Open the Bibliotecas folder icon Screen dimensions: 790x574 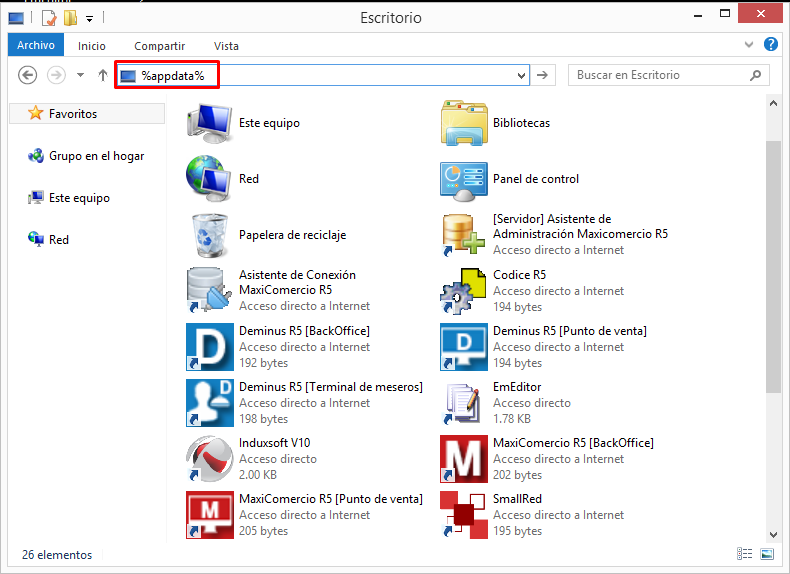tap(464, 123)
